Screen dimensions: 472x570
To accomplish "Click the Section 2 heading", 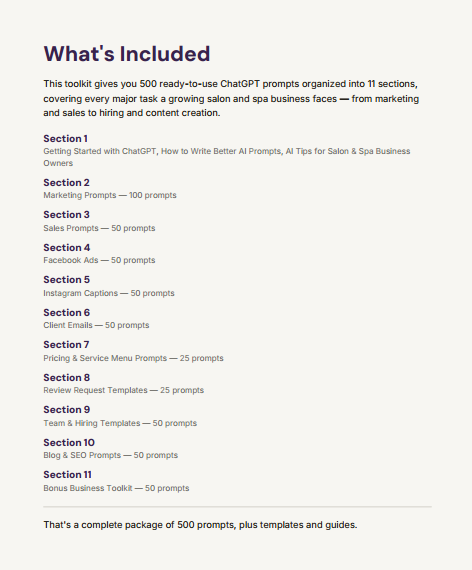I will coord(67,182).
